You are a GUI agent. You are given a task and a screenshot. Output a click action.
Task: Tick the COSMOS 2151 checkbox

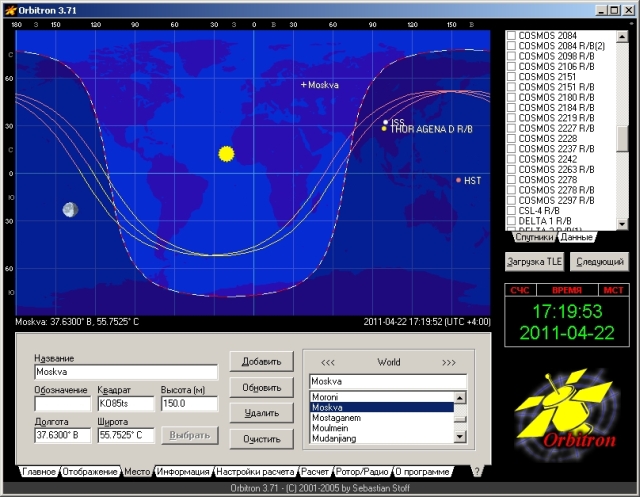click(x=511, y=77)
